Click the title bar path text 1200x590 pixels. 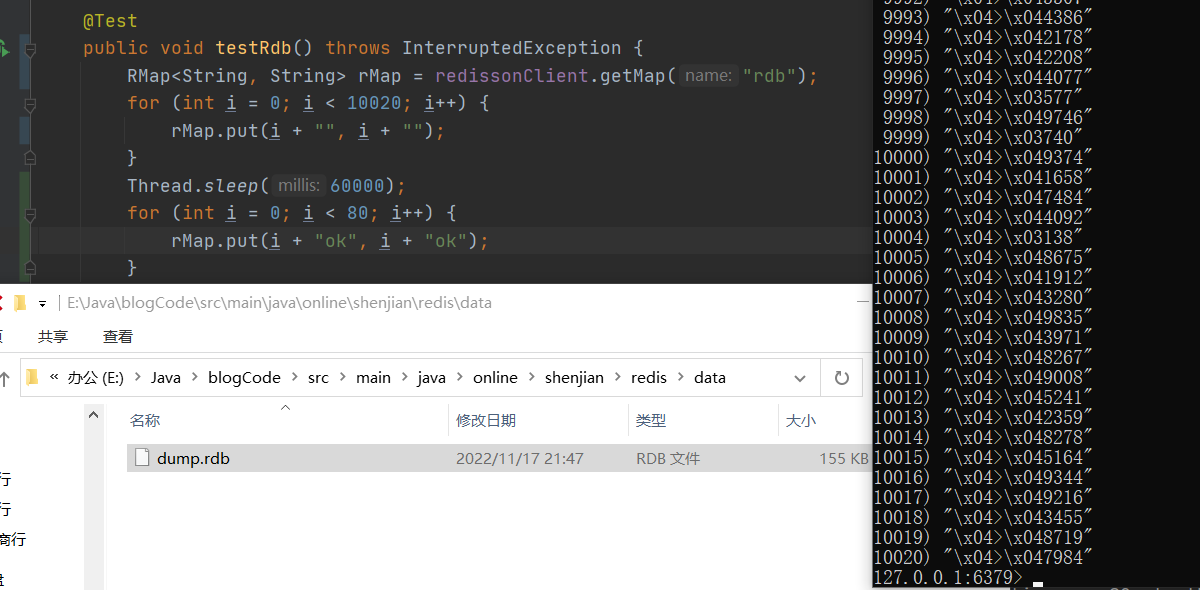[279, 303]
